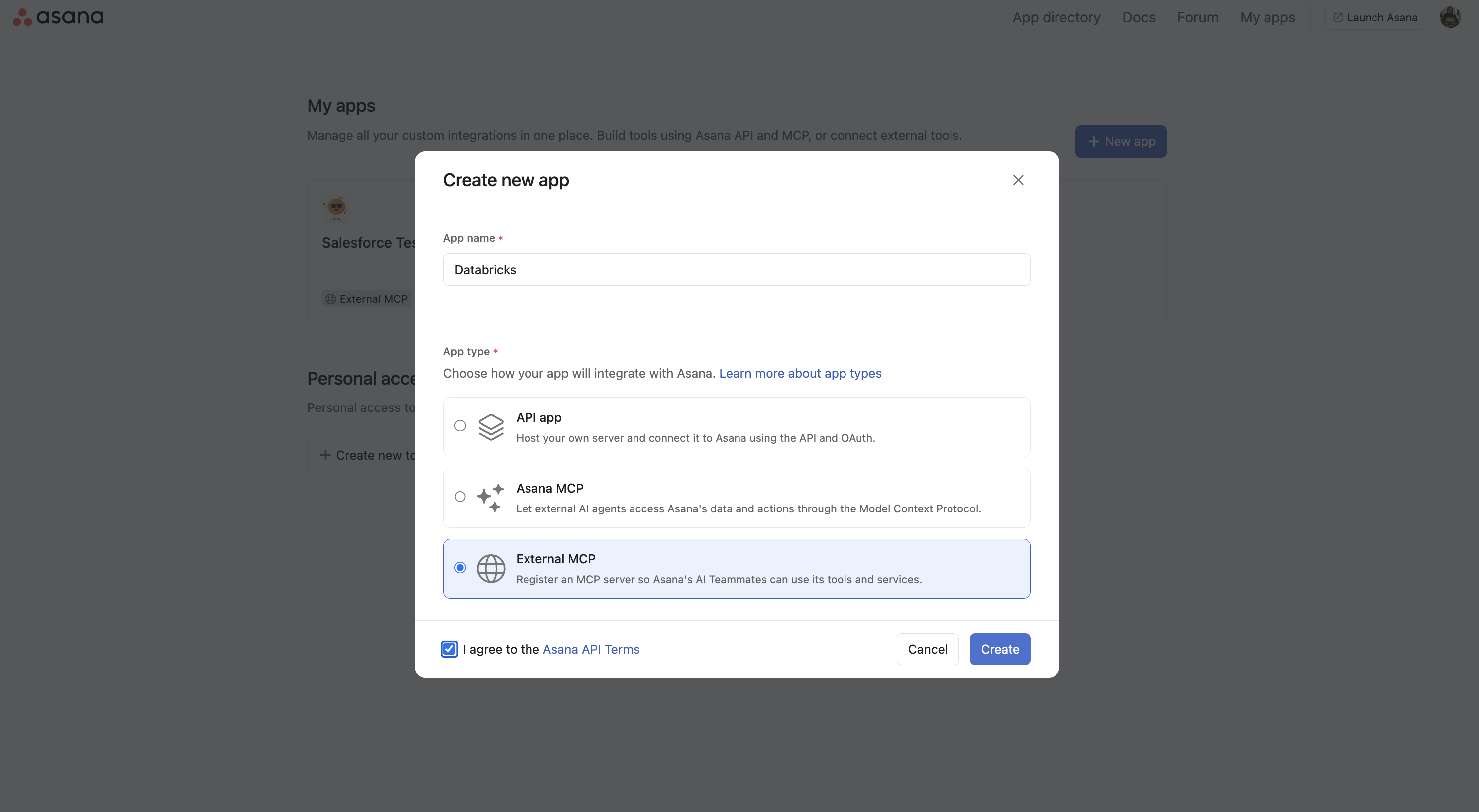
Task: Click the External MCP tag on Salesforce card
Action: click(x=367, y=299)
